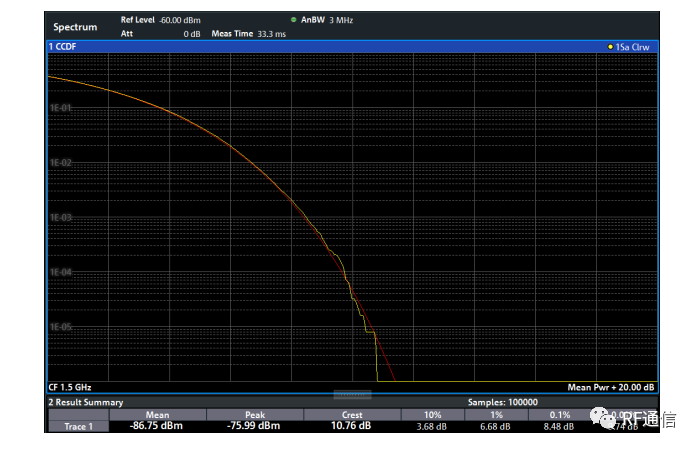Click the Mean column header

point(157,415)
